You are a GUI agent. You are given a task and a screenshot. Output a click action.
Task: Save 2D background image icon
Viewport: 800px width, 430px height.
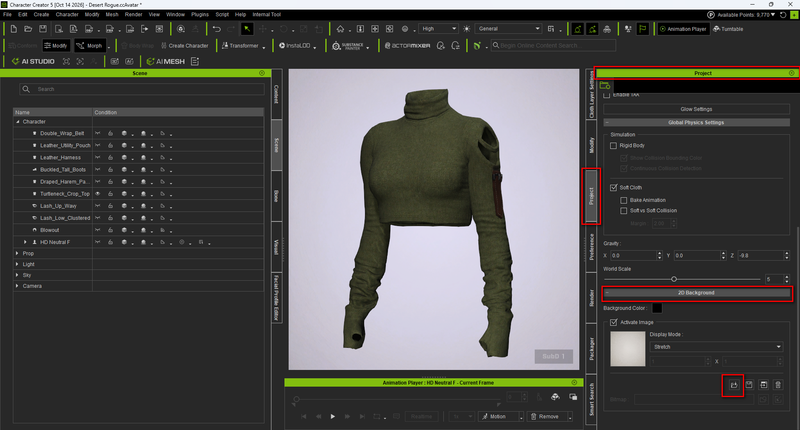(749, 385)
